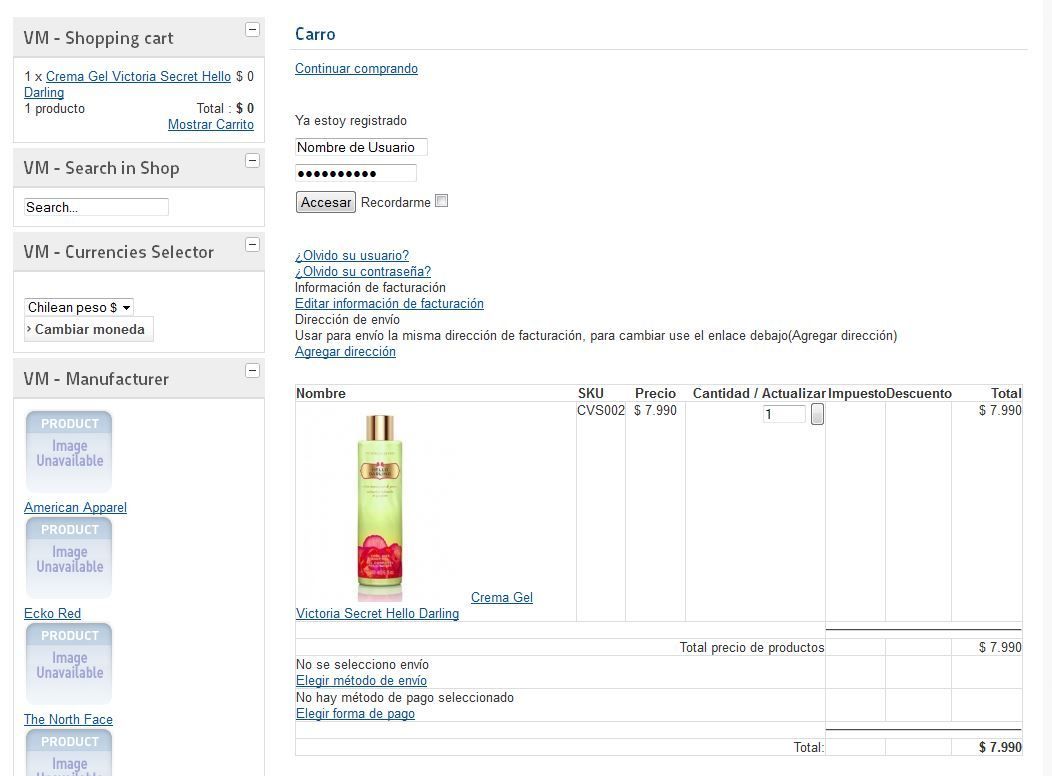This screenshot has width=1052, height=776.
Task: Collapse the VM - Manufacturer module
Action: click(252, 371)
